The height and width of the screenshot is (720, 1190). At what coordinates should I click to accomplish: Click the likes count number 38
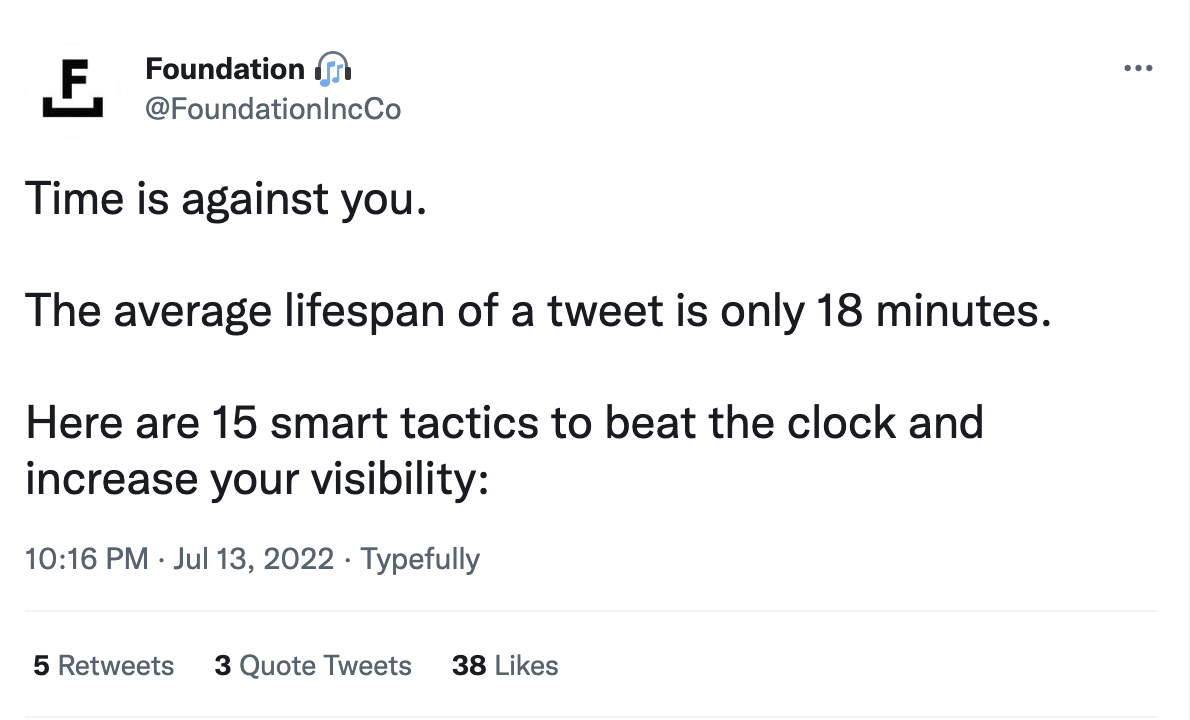point(468,666)
